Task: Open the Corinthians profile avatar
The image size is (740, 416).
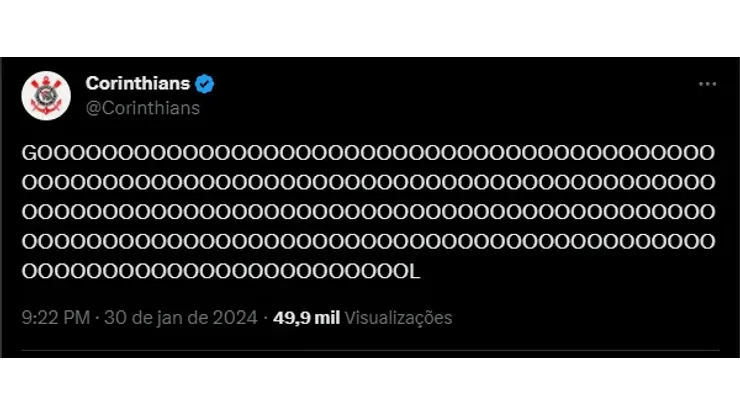Action: pyautogui.click(x=47, y=95)
